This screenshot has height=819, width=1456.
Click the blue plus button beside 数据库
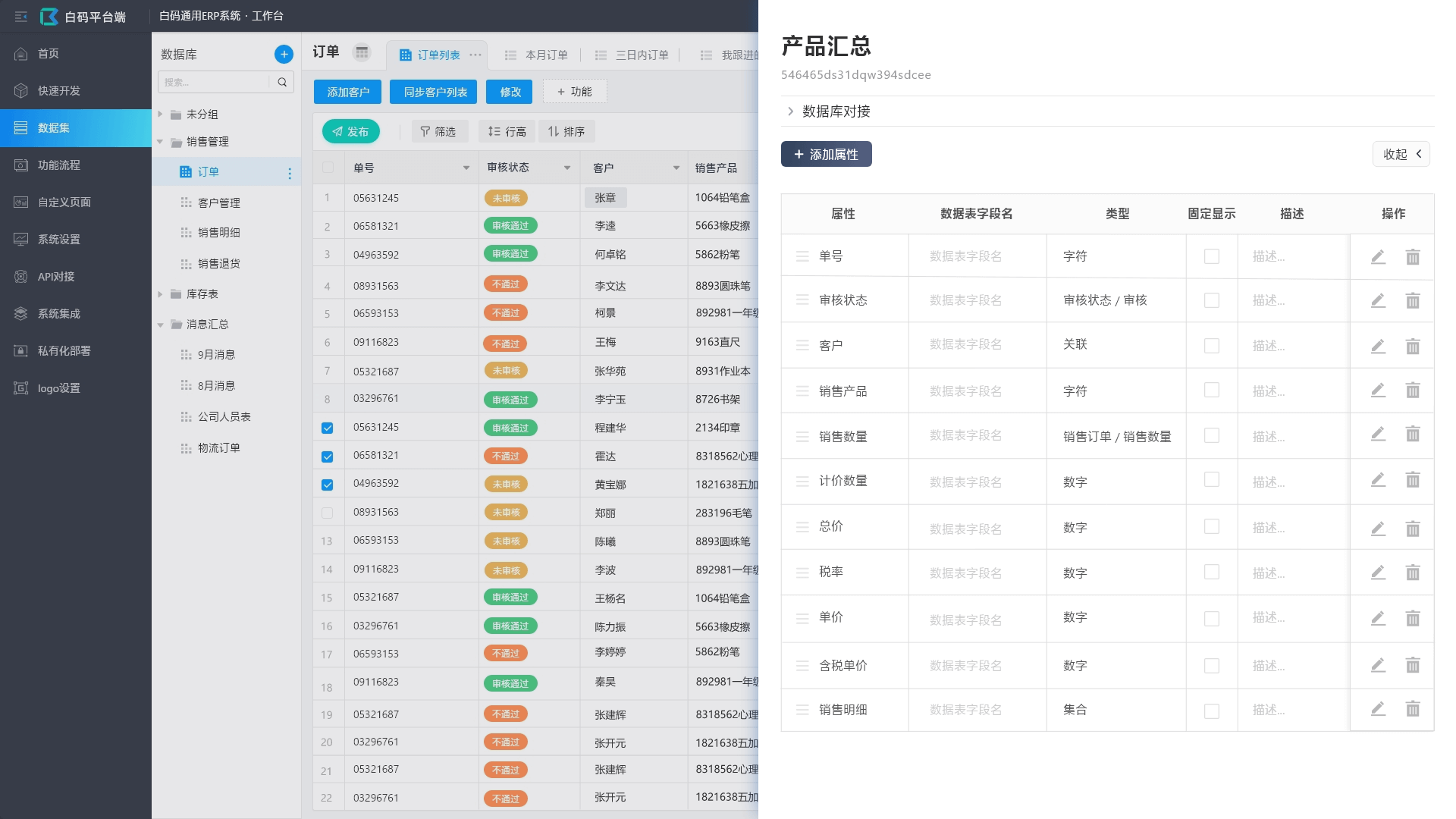click(x=284, y=54)
